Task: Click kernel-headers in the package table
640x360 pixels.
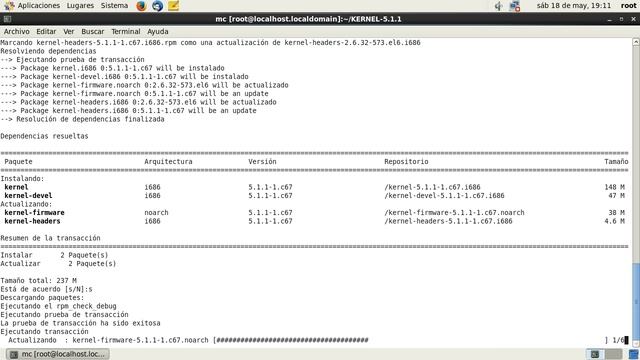Action: coord(32,221)
